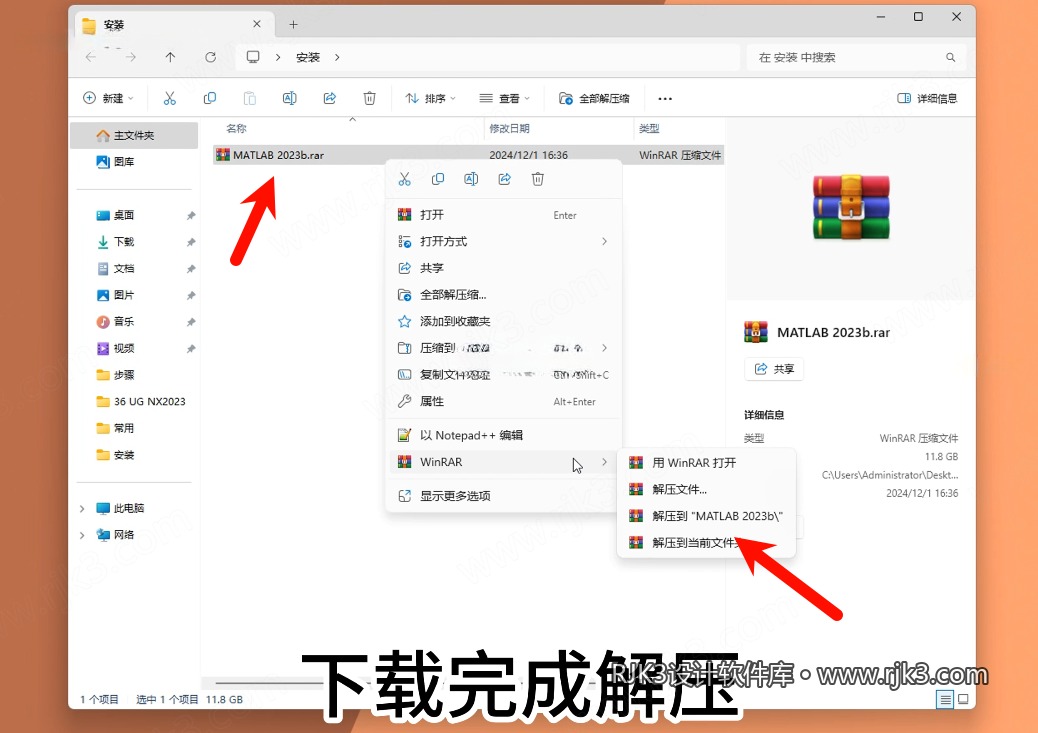Screen dimensions: 1038x733
Task: Choose 以 Notepad++ 编辑
Action: click(503, 435)
